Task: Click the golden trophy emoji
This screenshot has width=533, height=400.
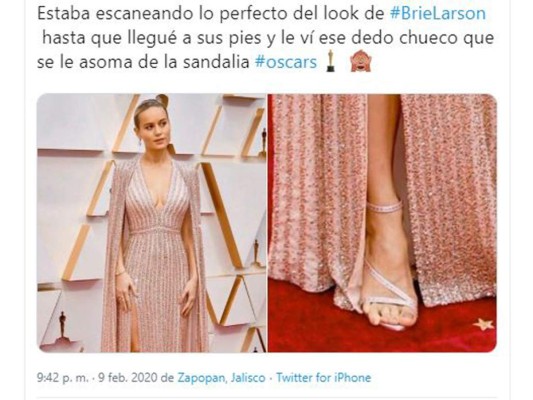Action: coord(329,61)
